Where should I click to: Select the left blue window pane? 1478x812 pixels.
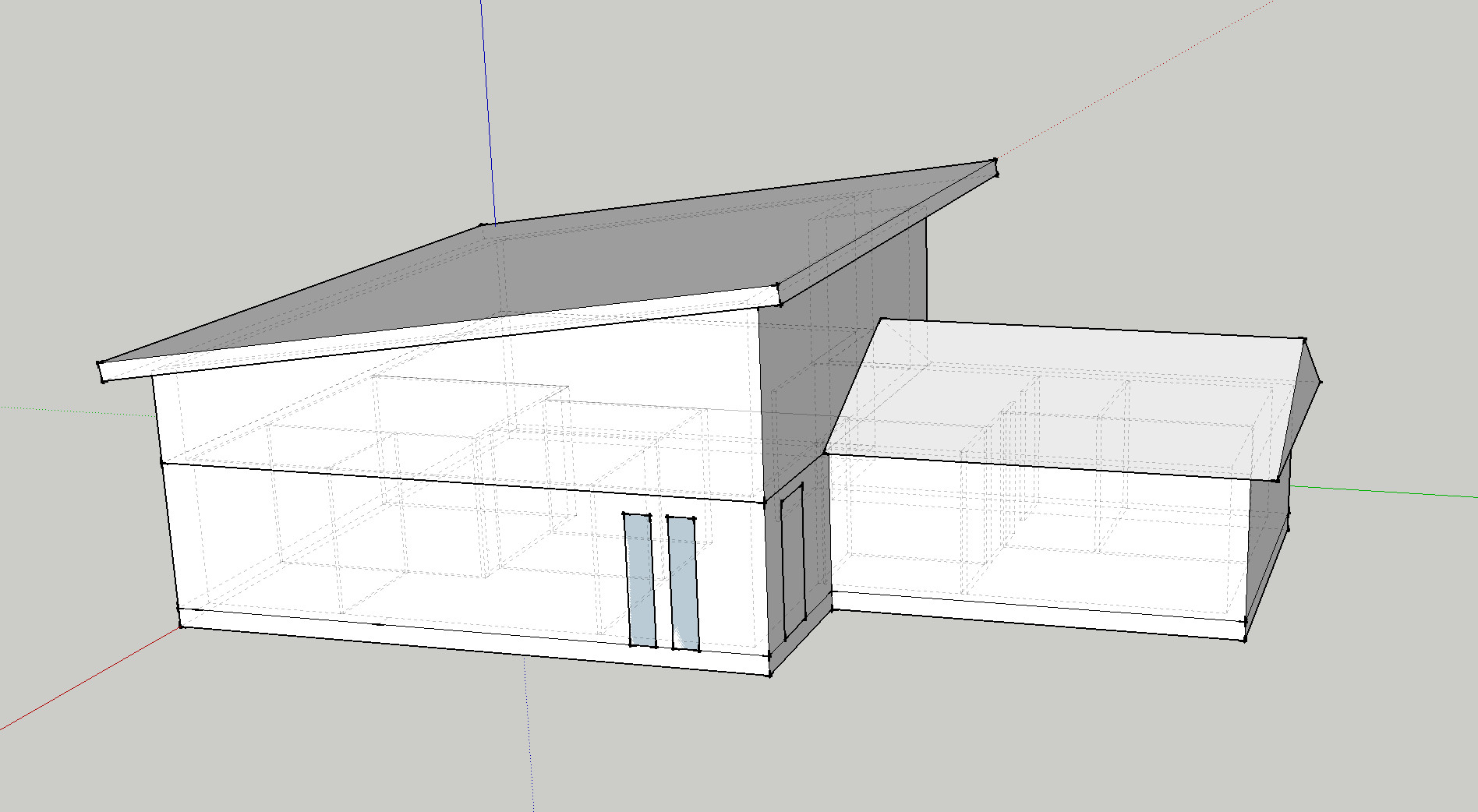click(639, 581)
